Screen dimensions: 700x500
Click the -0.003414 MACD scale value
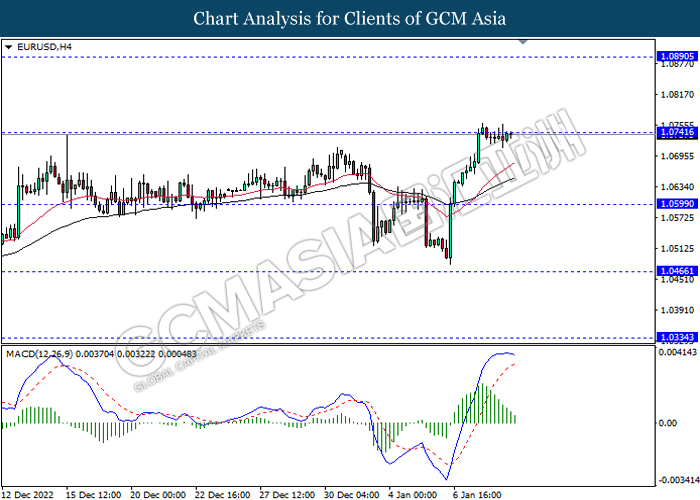(x=679, y=480)
